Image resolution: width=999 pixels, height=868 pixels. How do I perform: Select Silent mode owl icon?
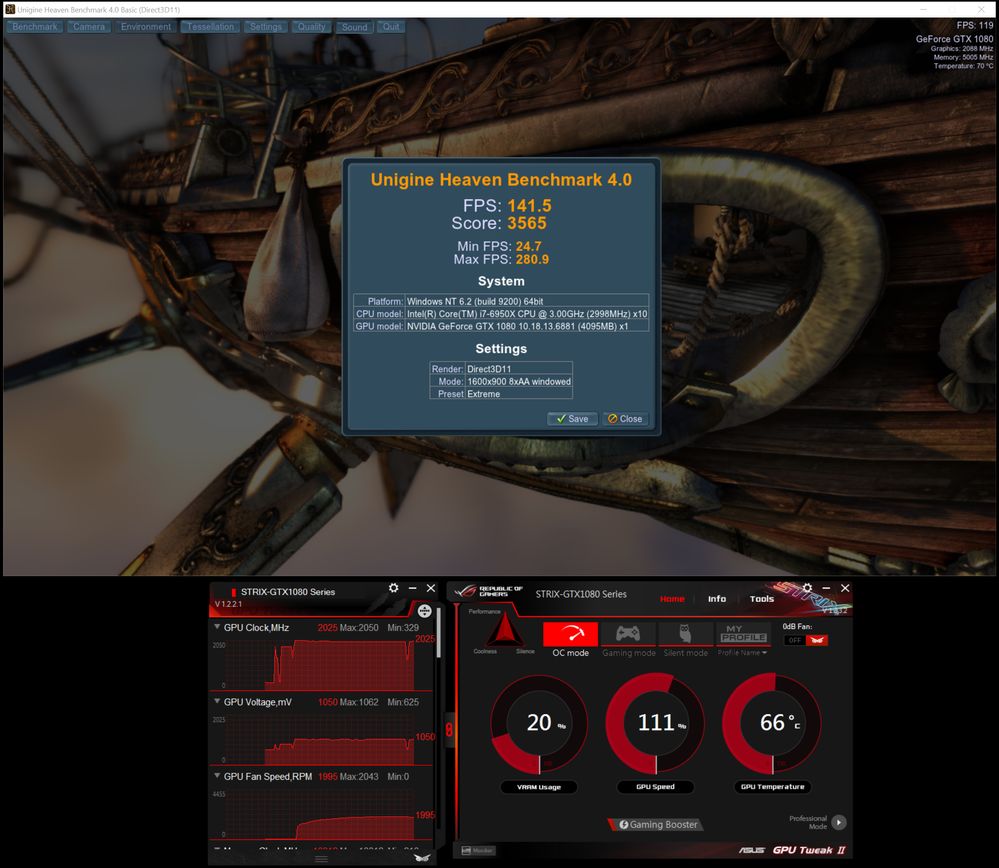[x=685, y=634]
